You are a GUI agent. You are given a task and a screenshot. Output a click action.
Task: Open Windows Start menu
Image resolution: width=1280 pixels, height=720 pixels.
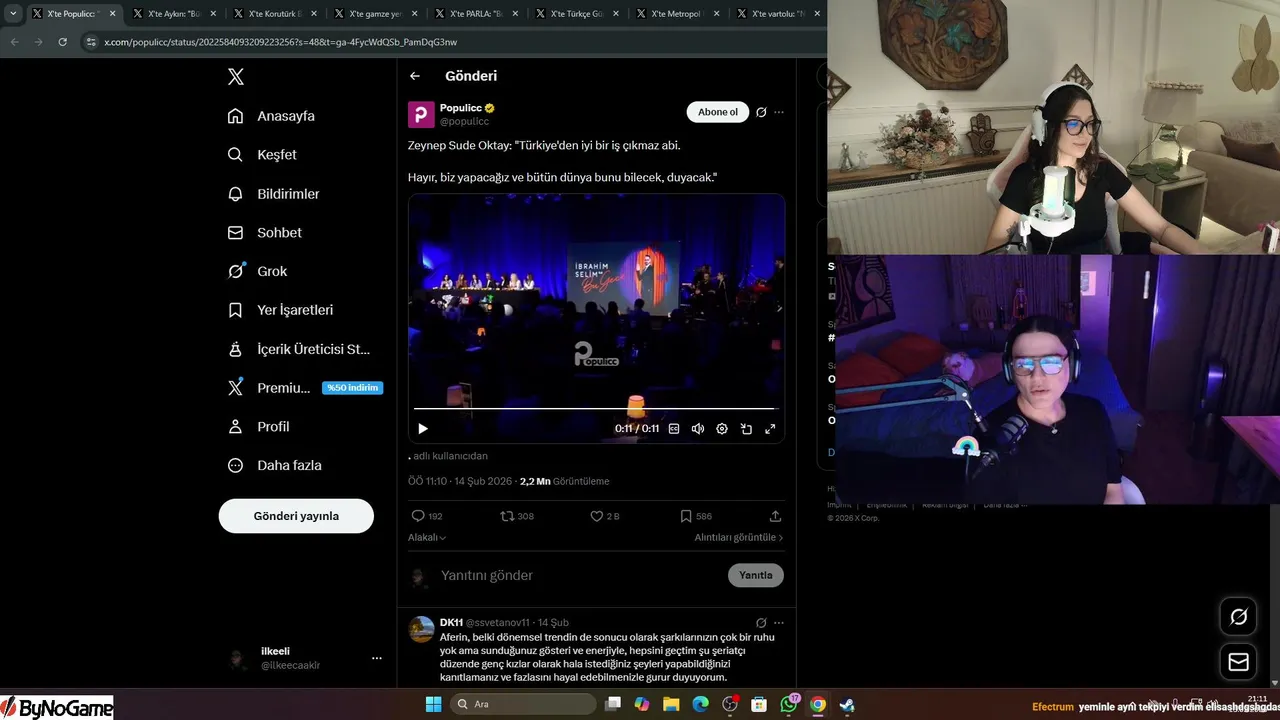point(433,704)
